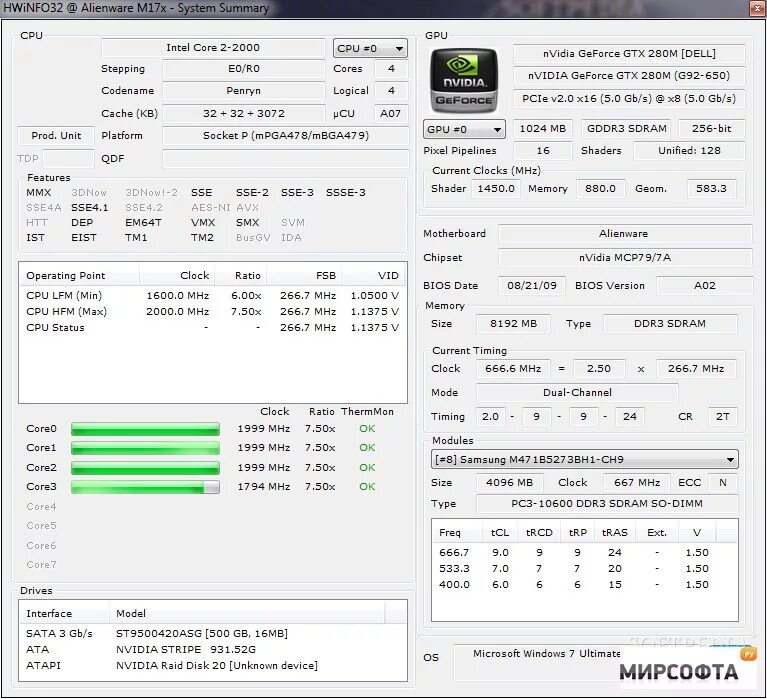Click the Intel Core 2-2000 name field
The height and width of the screenshot is (699, 767).
click(213, 48)
